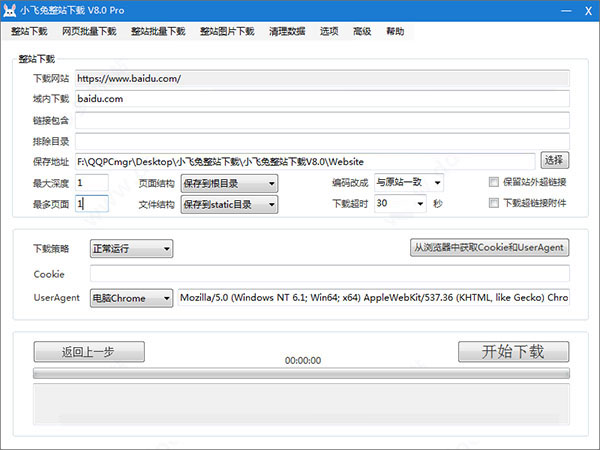The image size is (600, 450).
Task: Click the 最多页面 input field
Action: (x=92, y=204)
